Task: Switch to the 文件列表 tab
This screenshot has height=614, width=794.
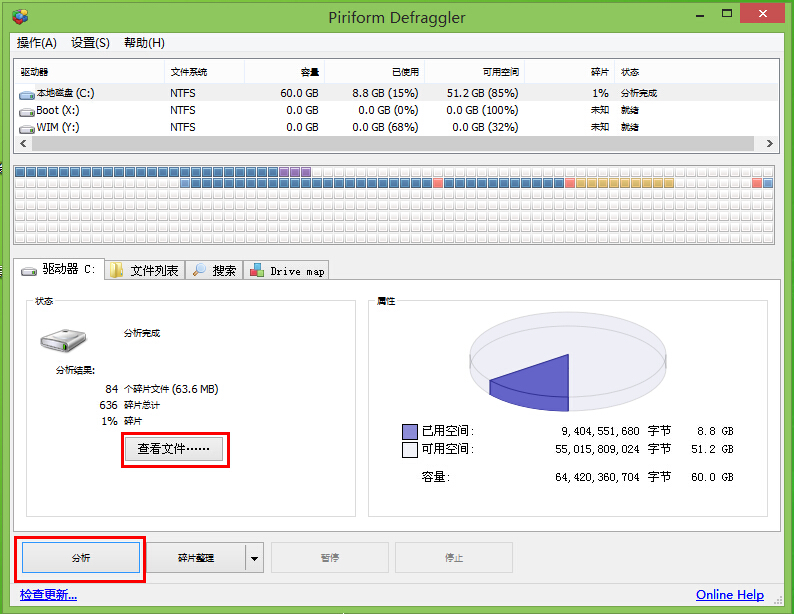Action: coord(145,270)
